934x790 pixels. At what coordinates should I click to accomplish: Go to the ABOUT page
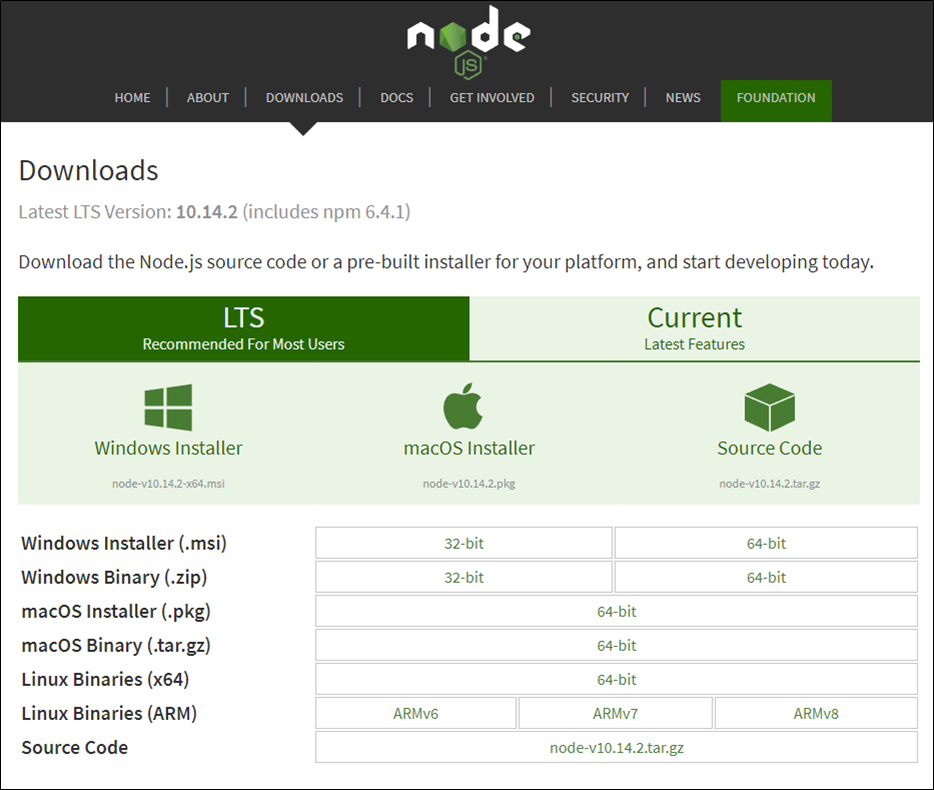pos(207,98)
